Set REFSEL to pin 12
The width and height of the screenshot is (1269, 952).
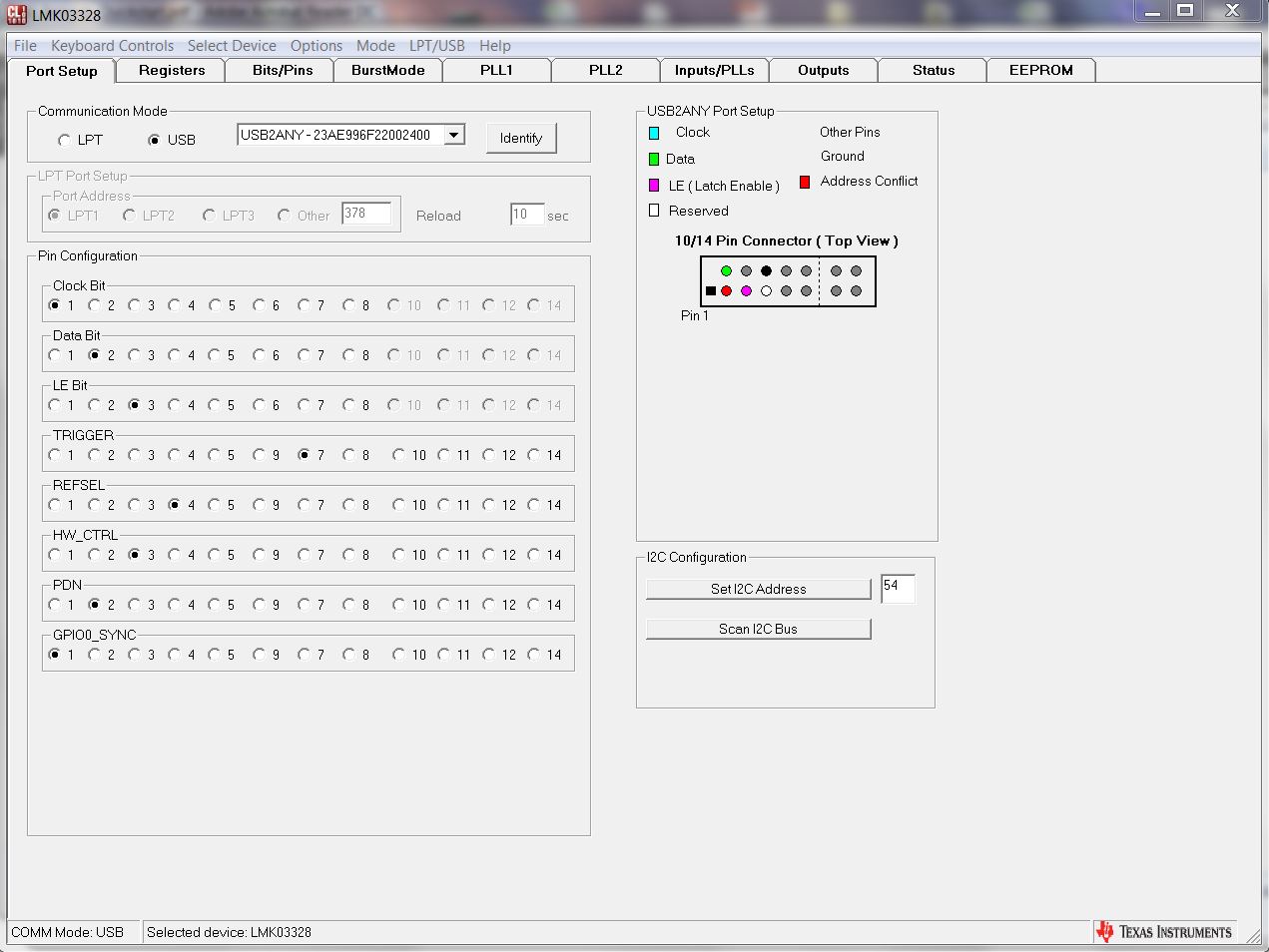click(488, 505)
